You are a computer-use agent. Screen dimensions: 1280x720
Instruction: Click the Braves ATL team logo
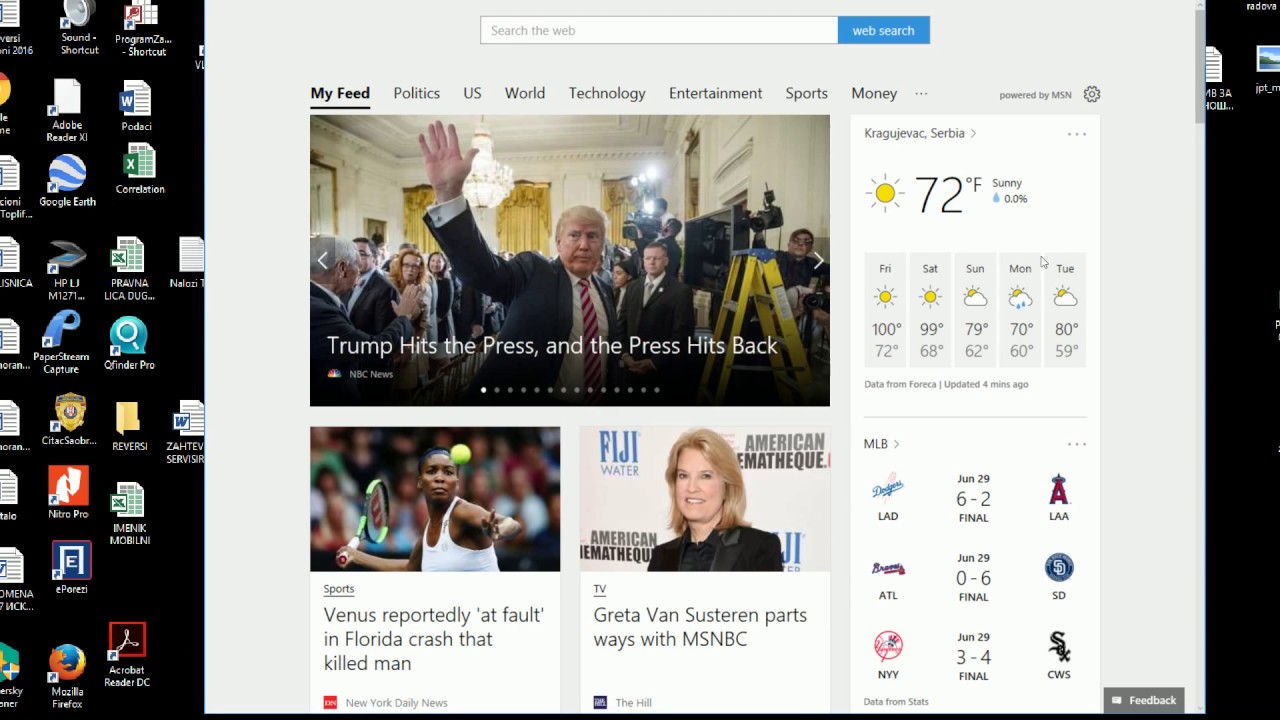888,569
